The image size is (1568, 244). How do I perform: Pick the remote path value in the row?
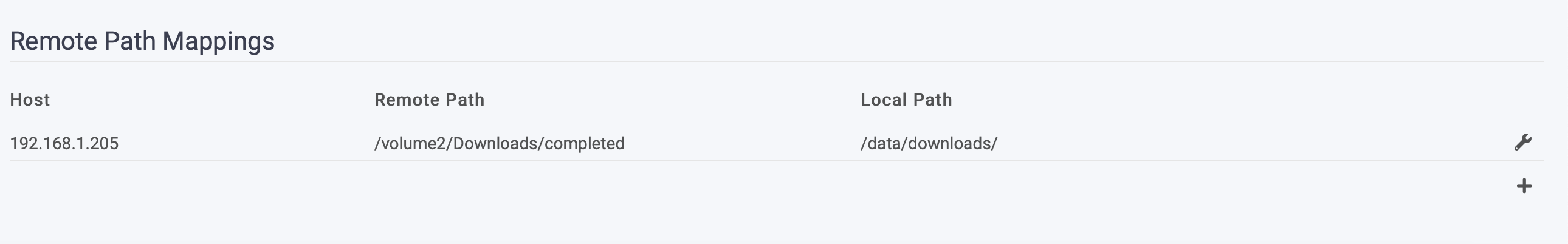click(x=499, y=144)
